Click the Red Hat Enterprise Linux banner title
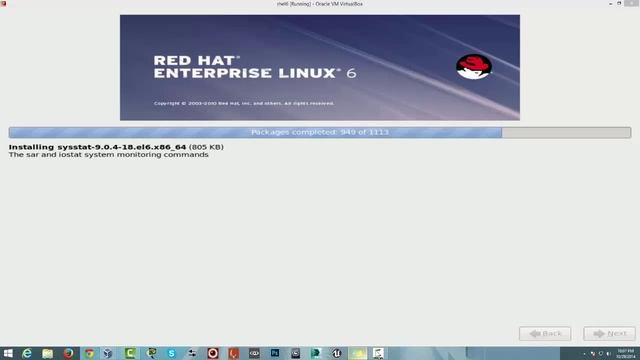 pyautogui.click(x=255, y=67)
